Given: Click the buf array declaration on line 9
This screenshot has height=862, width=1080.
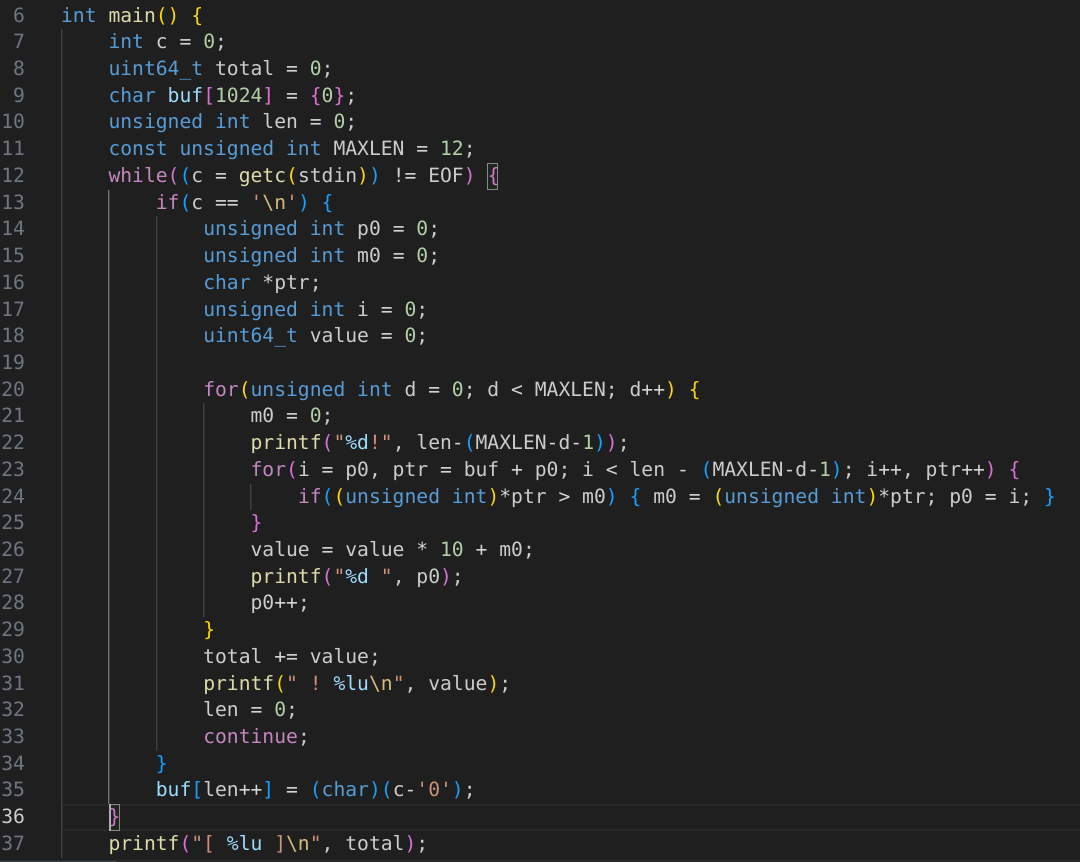Looking at the screenshot, I should pos(185,95).
